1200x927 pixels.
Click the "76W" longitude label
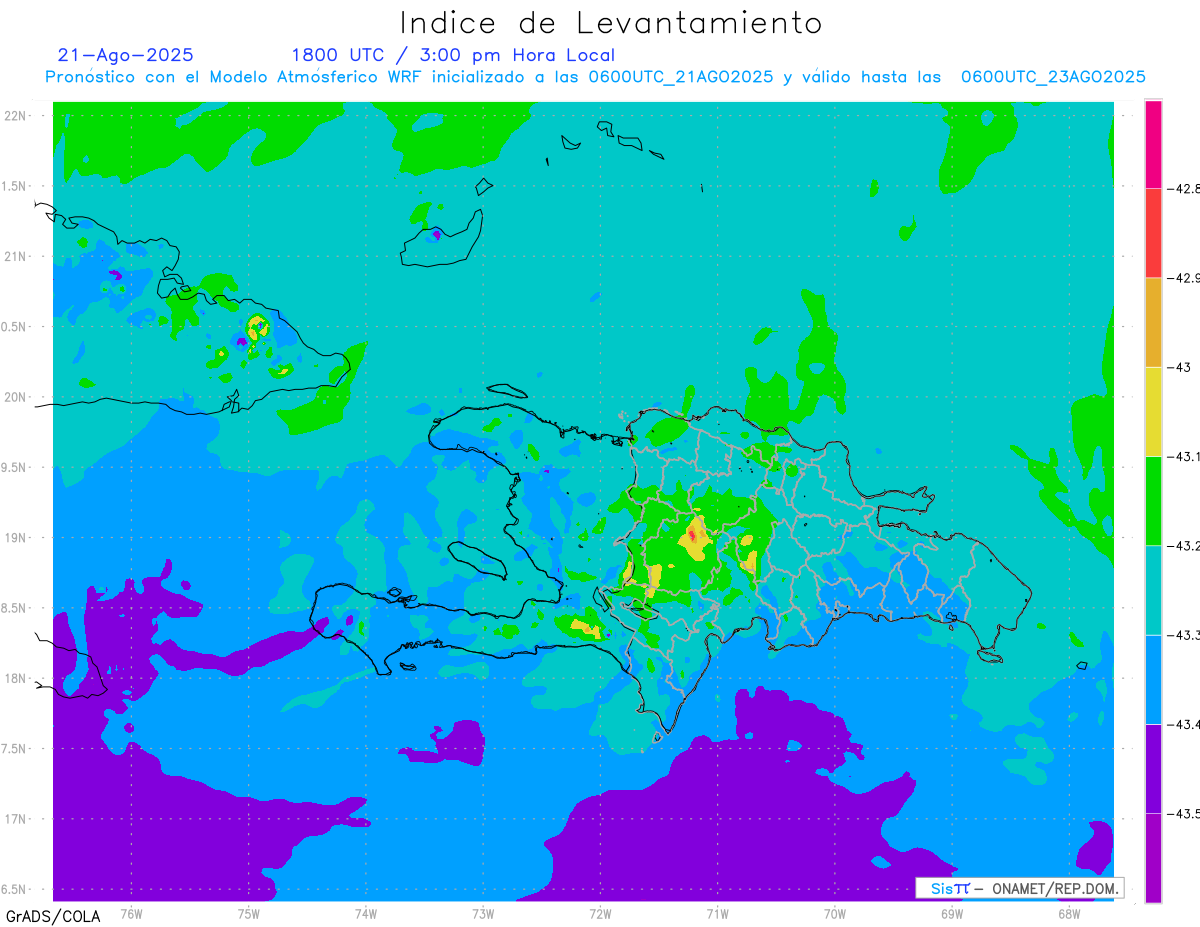coord(131,913)
